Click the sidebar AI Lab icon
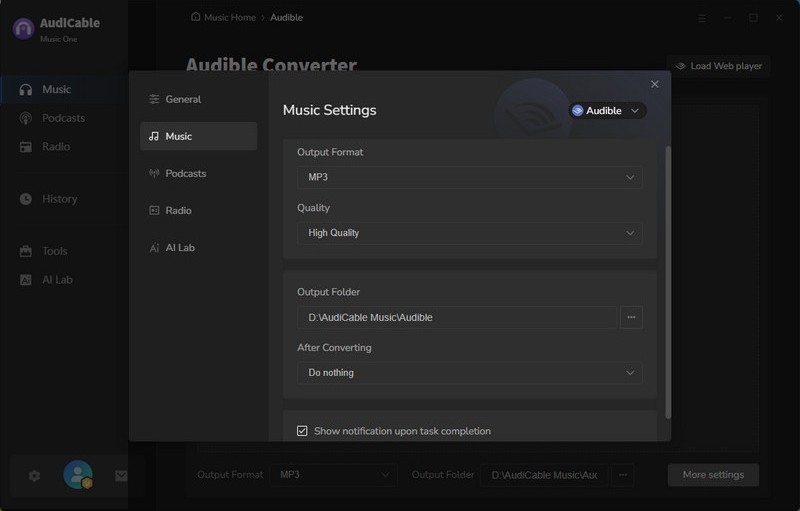Screen dimensions: 800x511 (x=26, y=279)
